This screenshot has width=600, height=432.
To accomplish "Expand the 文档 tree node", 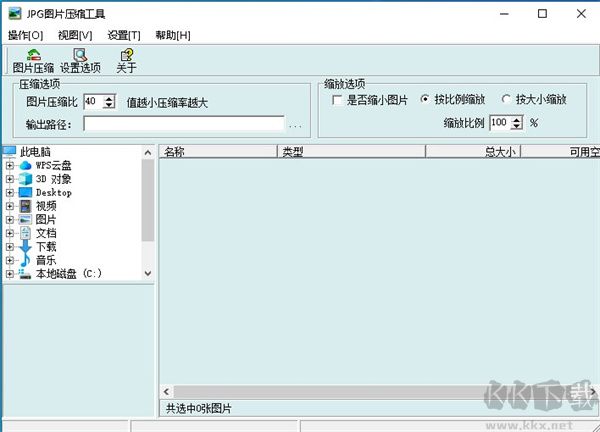I will 10,233.
